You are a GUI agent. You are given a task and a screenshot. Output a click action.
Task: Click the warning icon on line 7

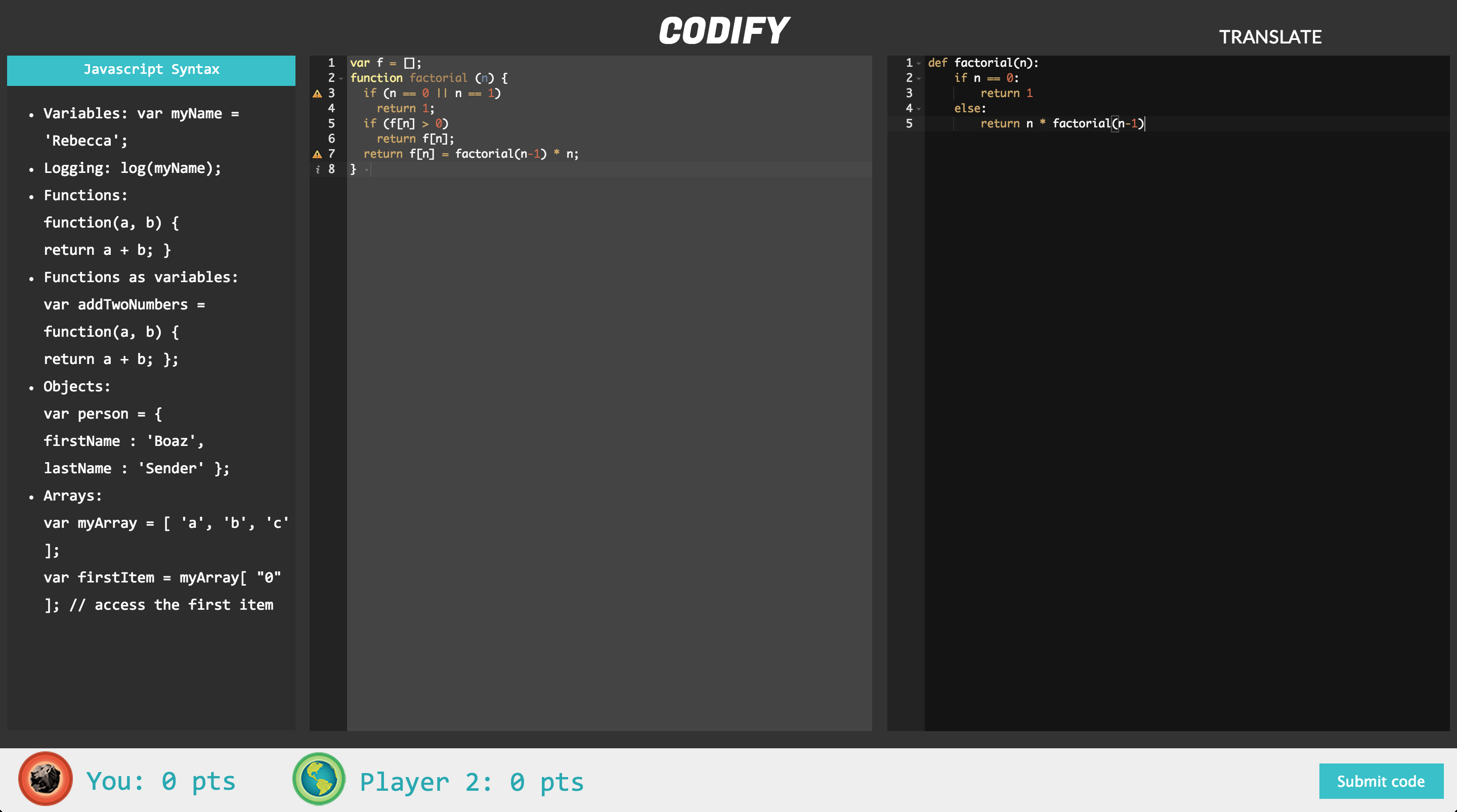pos(317,154)
